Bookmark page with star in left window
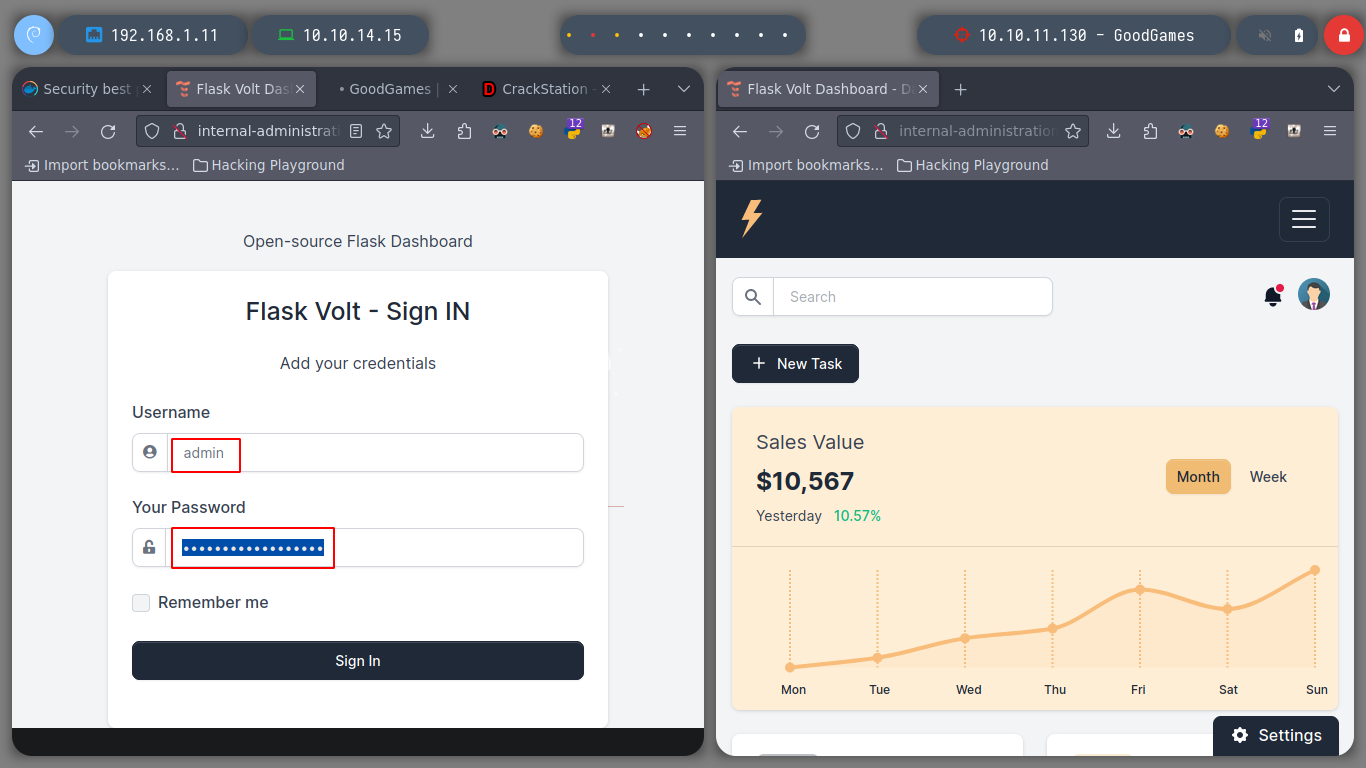Screen dimensions: 1366x768 pos(384,131)
